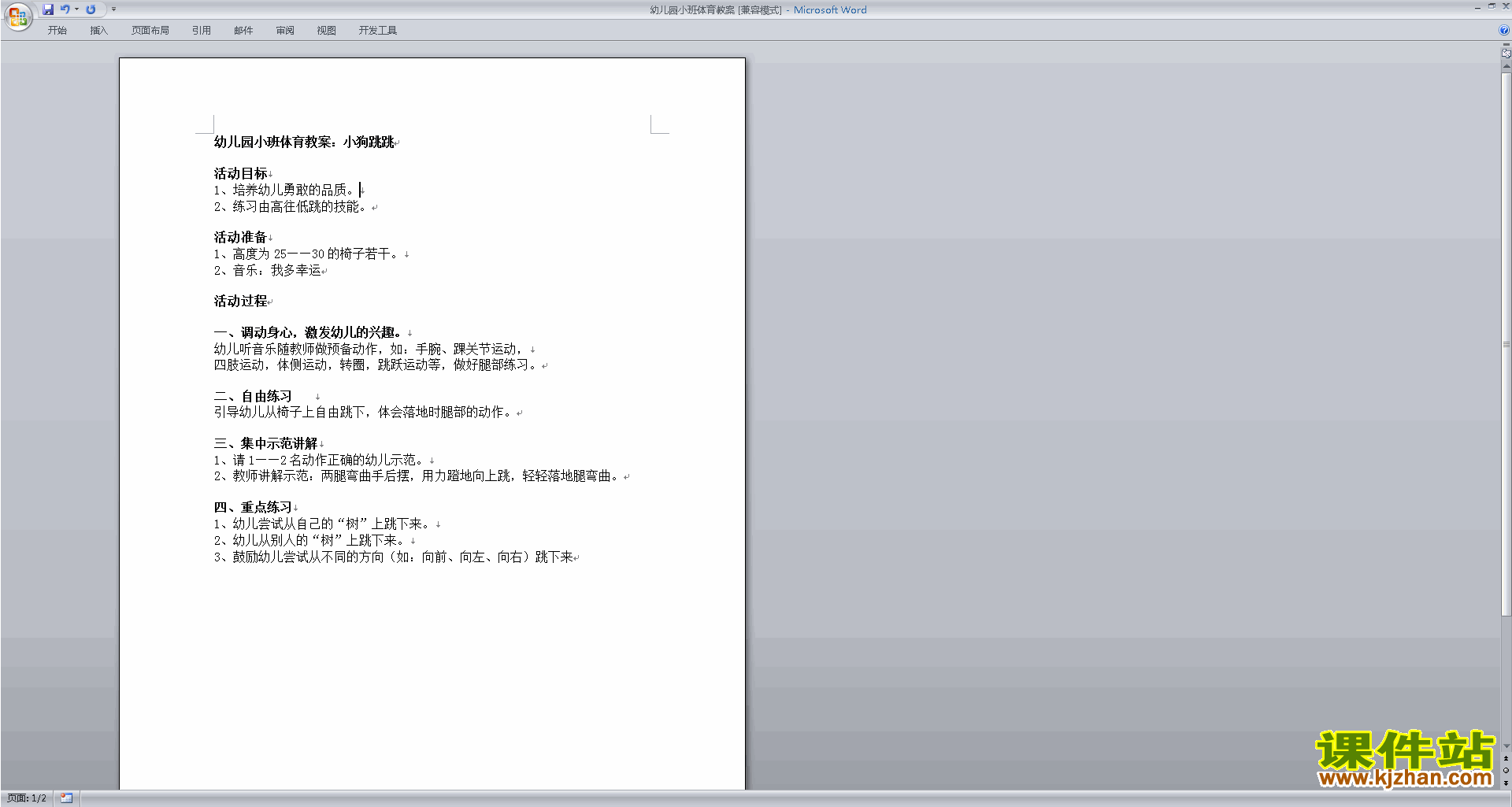Image resolution: width=1512 pixels, height=807 pixels.
Task: Switch to the 页面布局 tab
Action: tap(150, 30)
